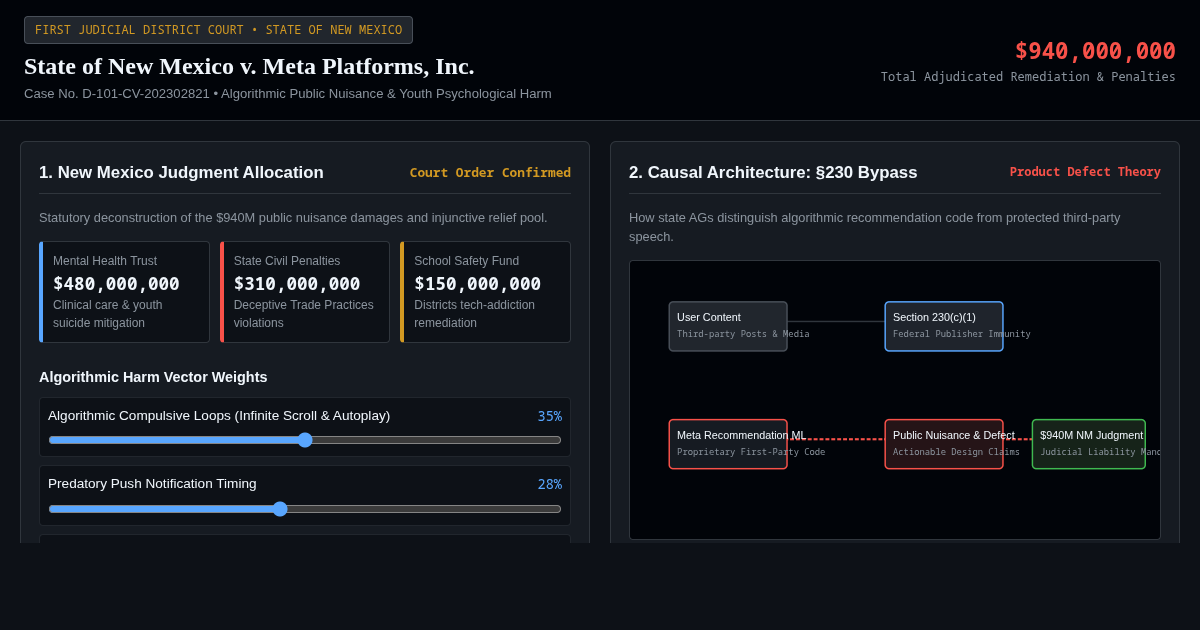
Task: Click the Causal Architecture: §230 Bypass heading
Action: pos(773,172)
